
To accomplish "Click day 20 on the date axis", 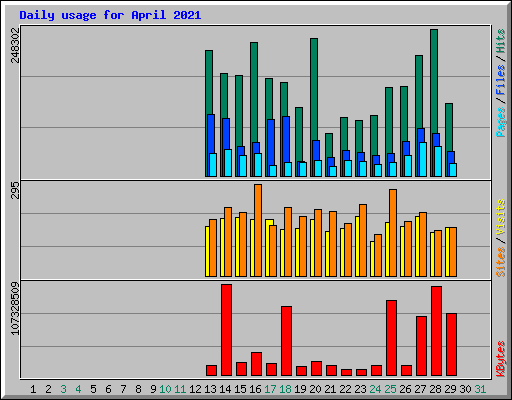I will tap(315, 389).
